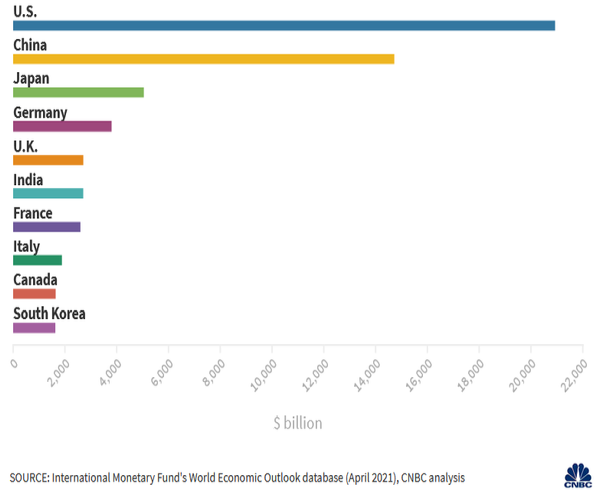Click the 0 axis tick label

pyautogui.click(x=14, y=364)
